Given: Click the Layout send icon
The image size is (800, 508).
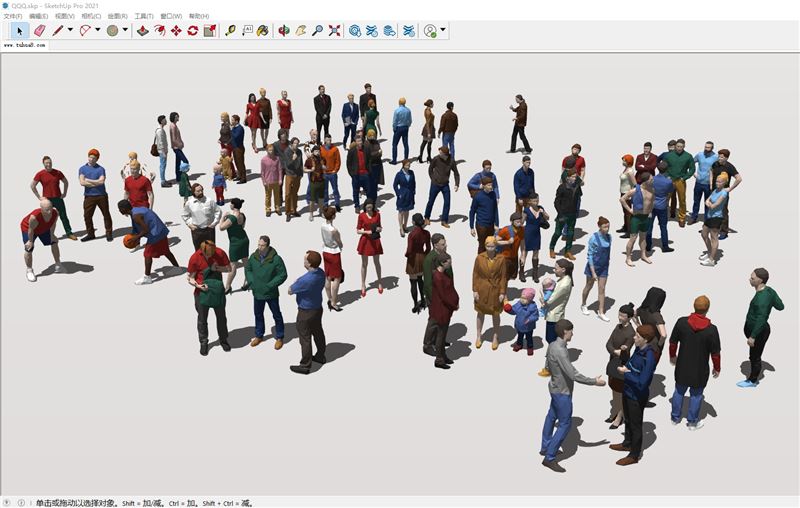Looking at the screenshot, I should tap(389, 31).
